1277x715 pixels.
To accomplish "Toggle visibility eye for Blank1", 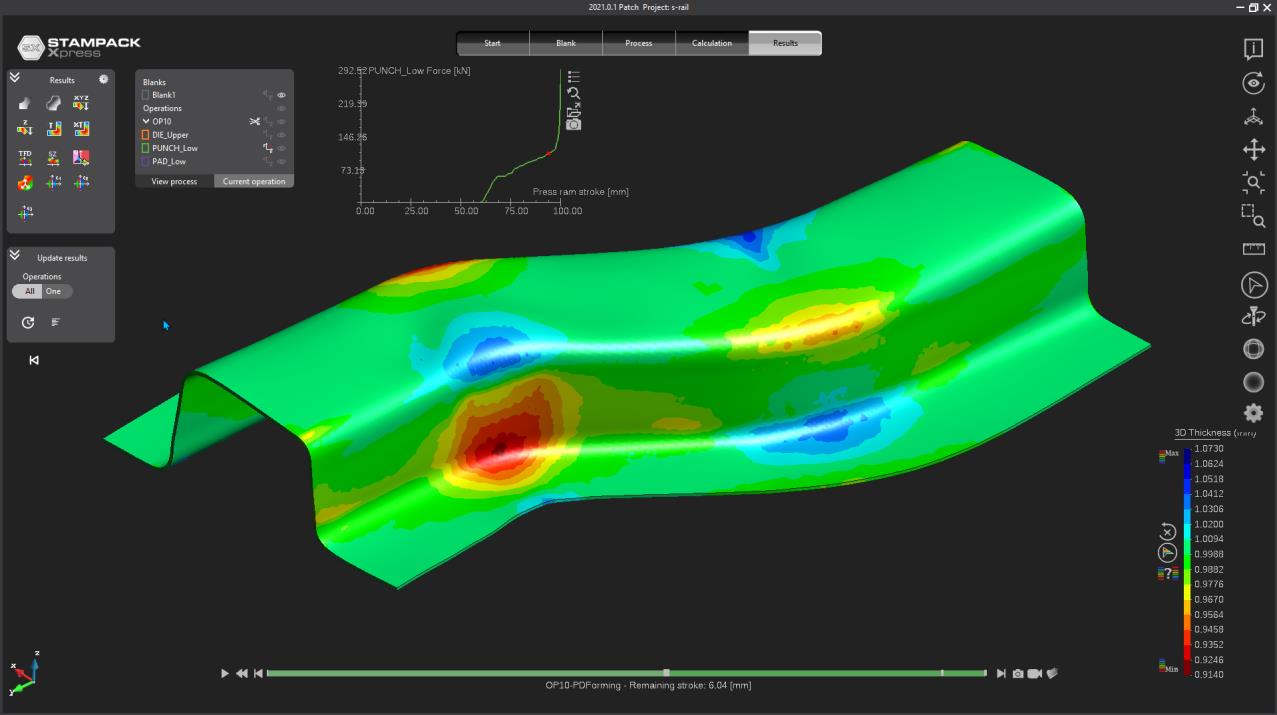I will (282, 95).
